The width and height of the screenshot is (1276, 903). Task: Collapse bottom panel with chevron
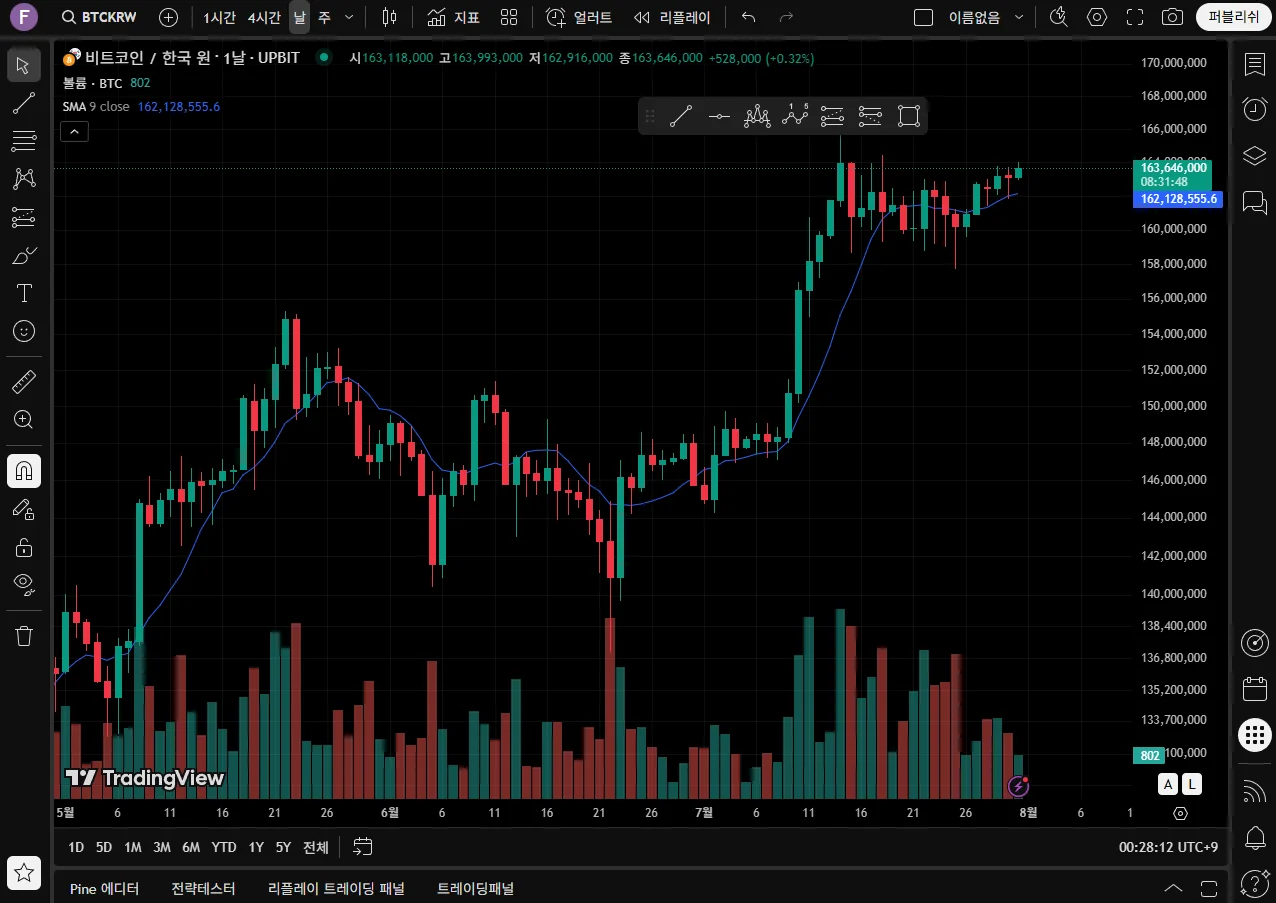click(1174, 888)
